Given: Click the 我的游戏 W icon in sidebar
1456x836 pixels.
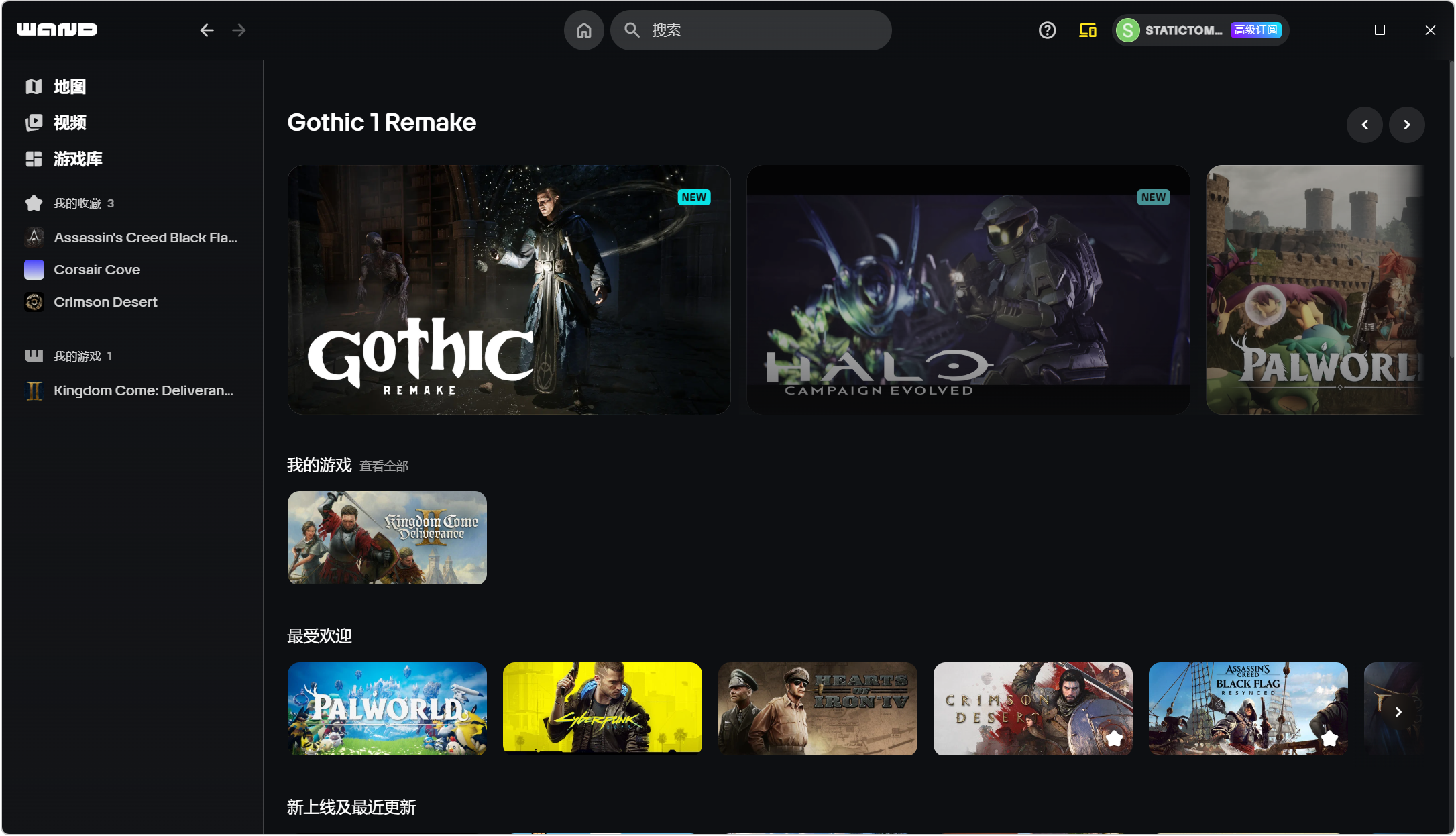Looking at the screenshot, I should [34, 356].
